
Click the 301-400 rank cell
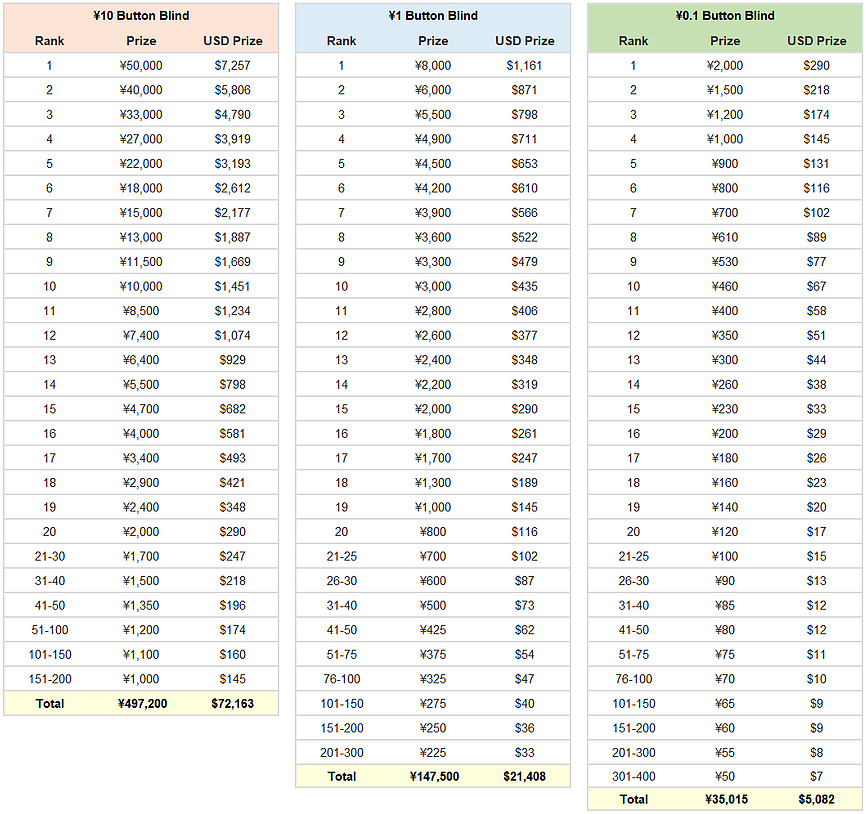633,777
